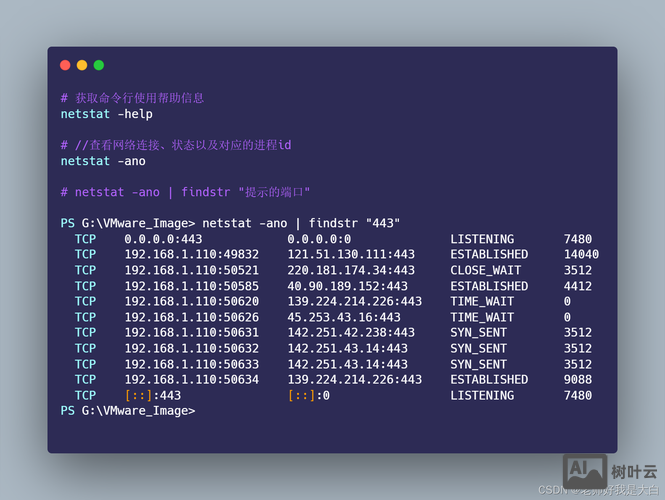Click the ESTABLISHED state in the 14040 row
The height and width of the screenshot is (500, 665).
489,254
